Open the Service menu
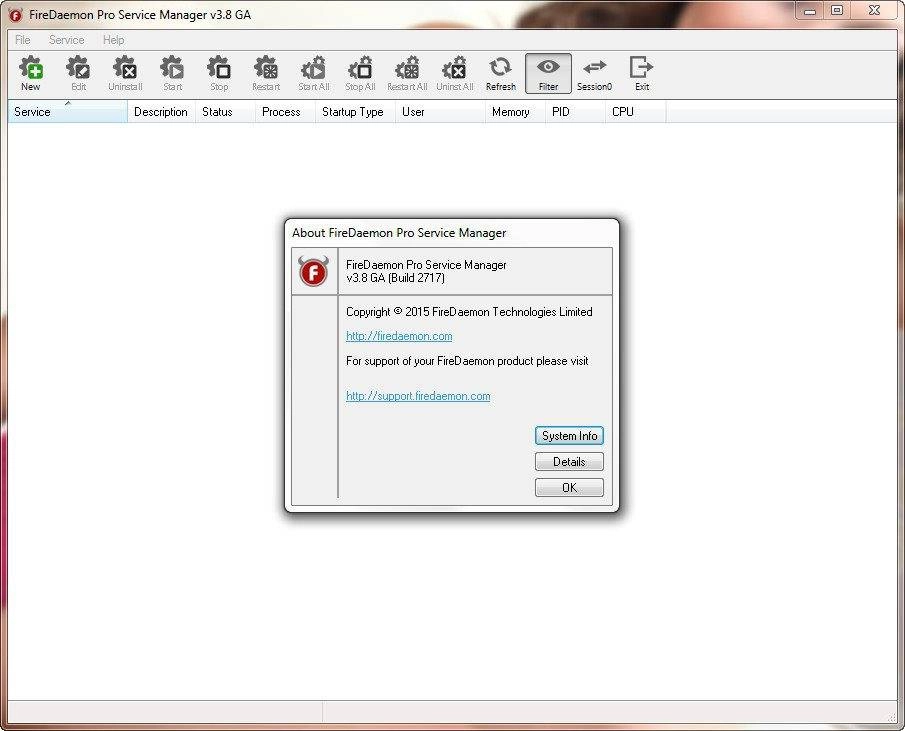Image resolution: width=905 pixels, height=731 pixels. [x=66, y=40]
